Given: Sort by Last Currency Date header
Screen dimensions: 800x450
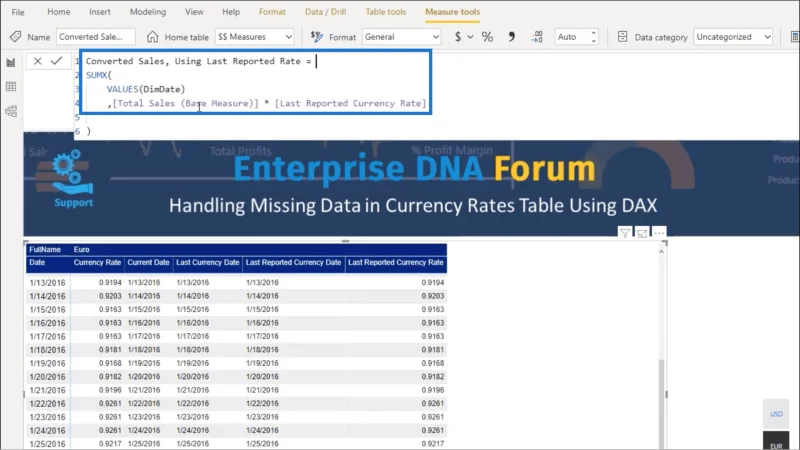Looking at the screenshot, I should (208, 262).
